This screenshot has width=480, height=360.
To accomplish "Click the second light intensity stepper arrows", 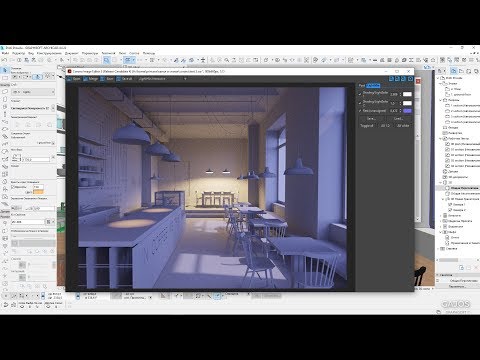I will tap(401, 103).
